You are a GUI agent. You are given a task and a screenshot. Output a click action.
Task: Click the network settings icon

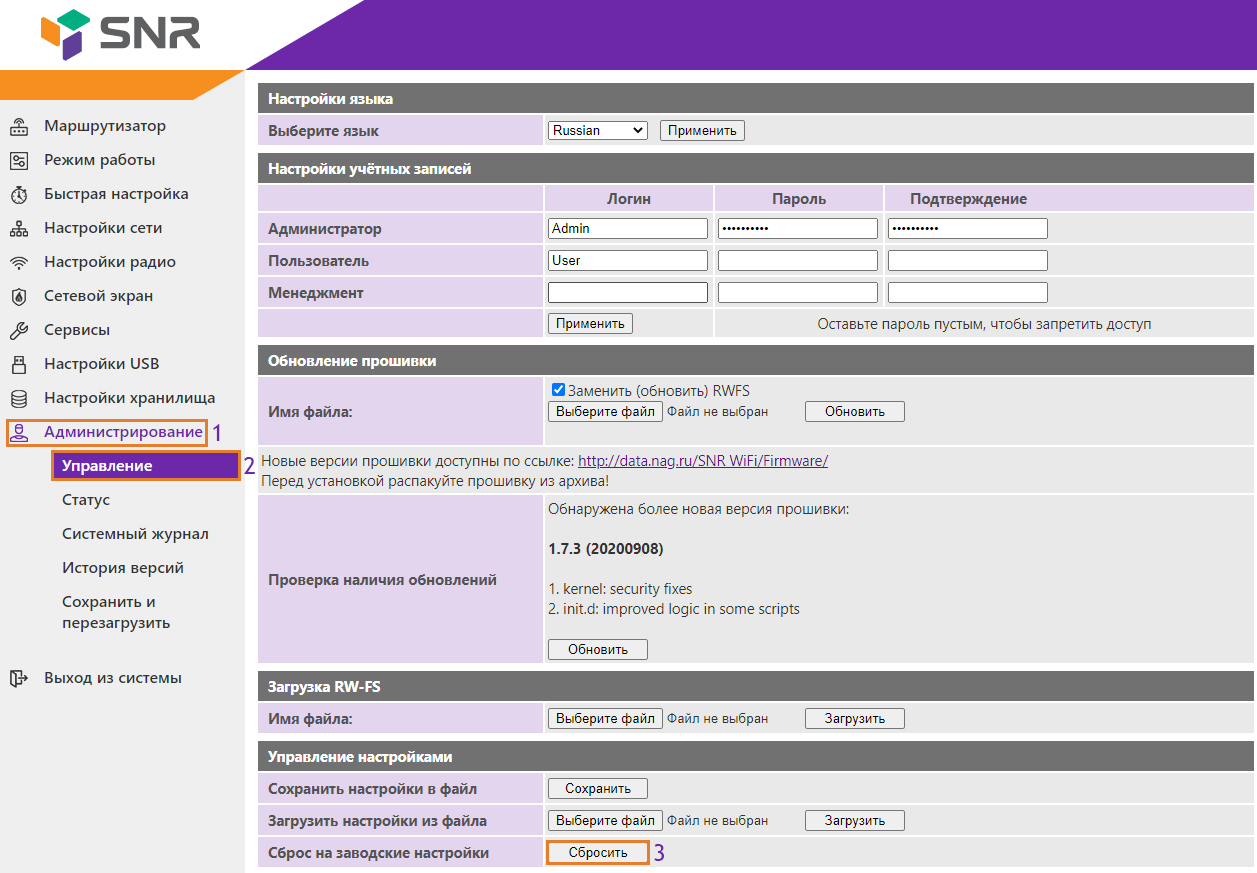[18, 229]
